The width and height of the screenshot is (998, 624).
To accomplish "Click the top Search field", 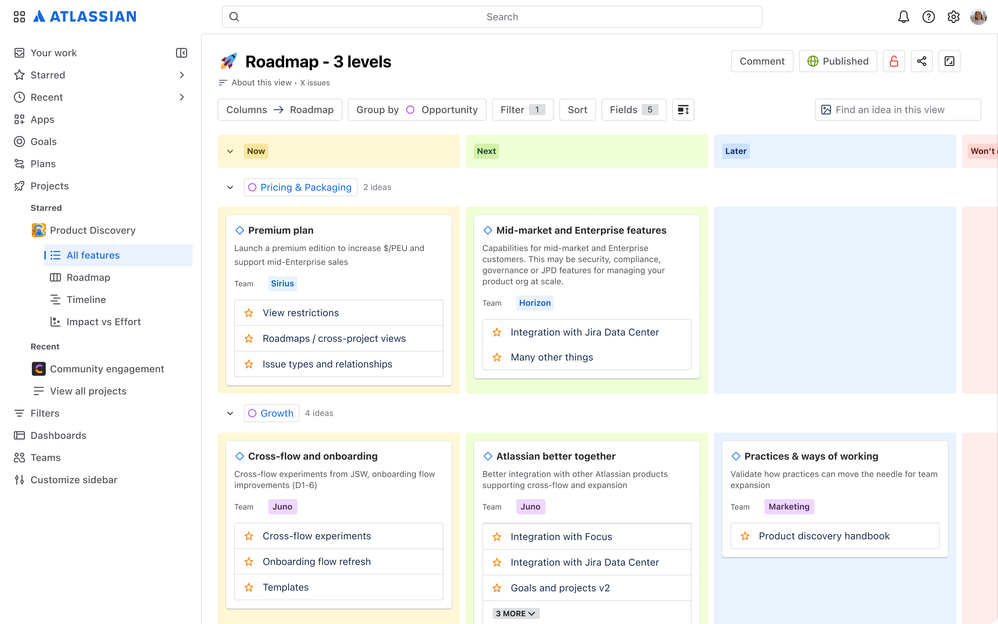I will [491, 17].
